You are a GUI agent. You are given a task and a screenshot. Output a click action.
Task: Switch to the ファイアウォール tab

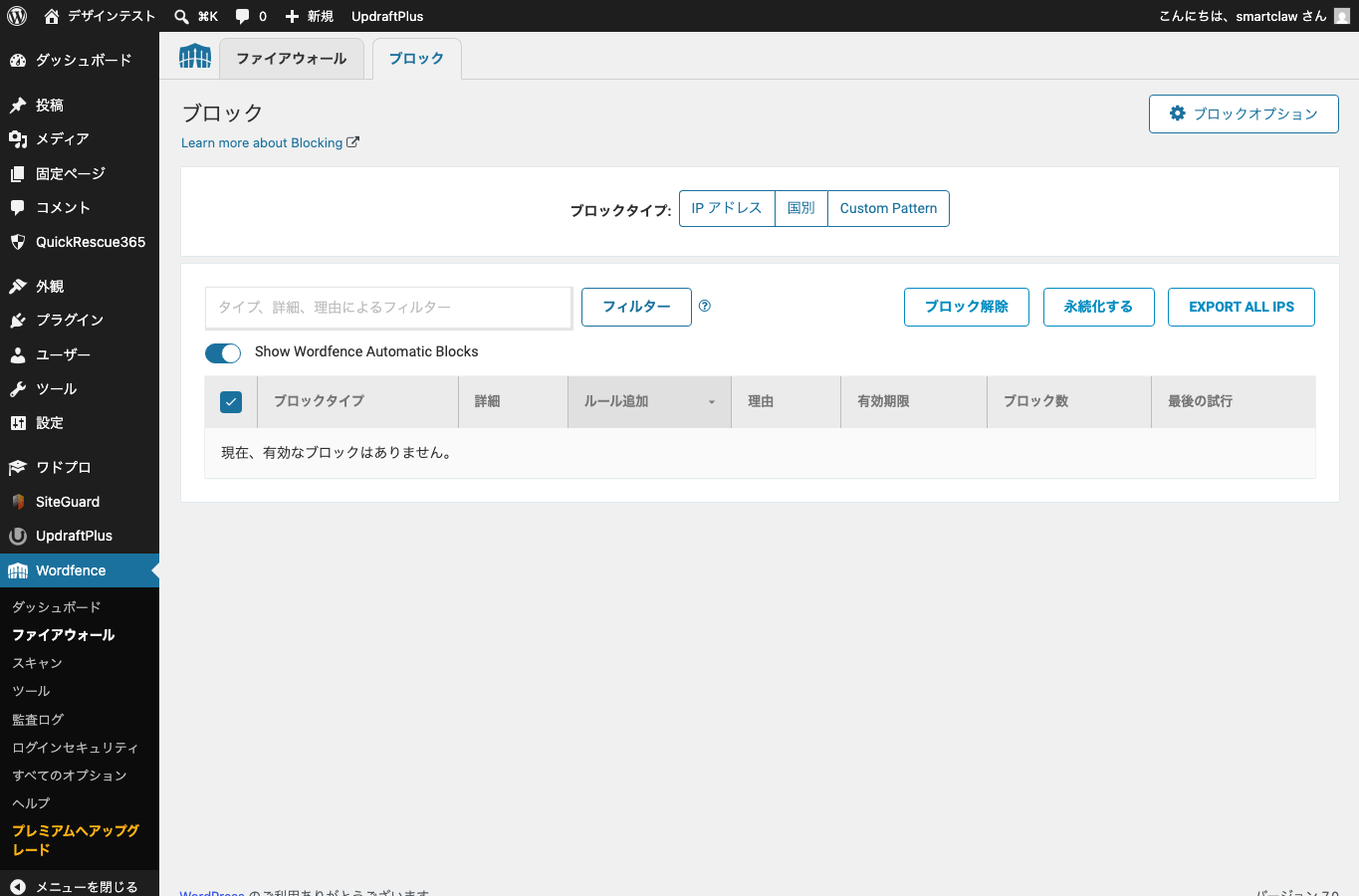click(x=292, y=59)
